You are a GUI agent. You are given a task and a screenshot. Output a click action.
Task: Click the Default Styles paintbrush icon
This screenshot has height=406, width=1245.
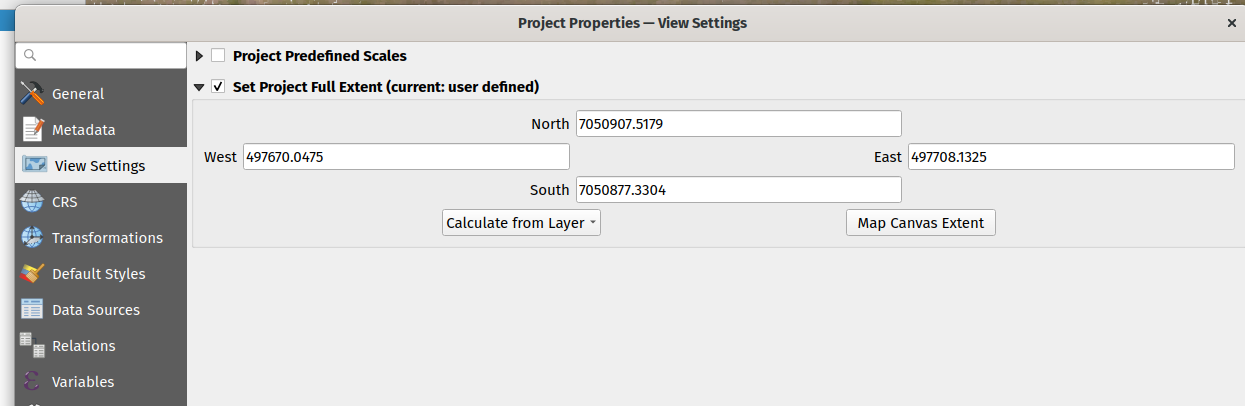click(x=33, y=274)
